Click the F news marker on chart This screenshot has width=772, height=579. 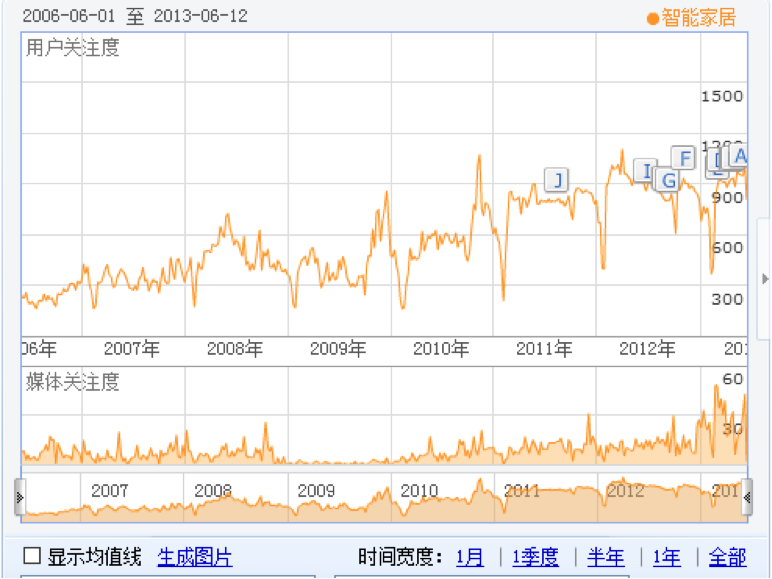click(684, 158)
